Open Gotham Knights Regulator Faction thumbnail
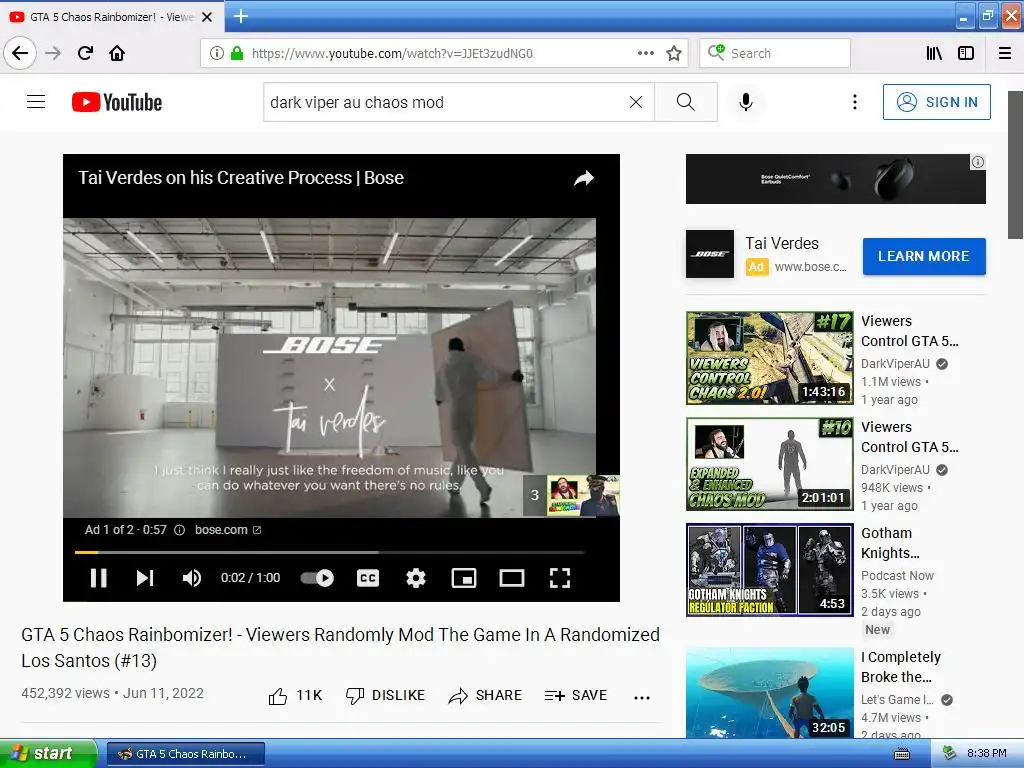Viewport: 1024px width, 768px height. (769, 569)
